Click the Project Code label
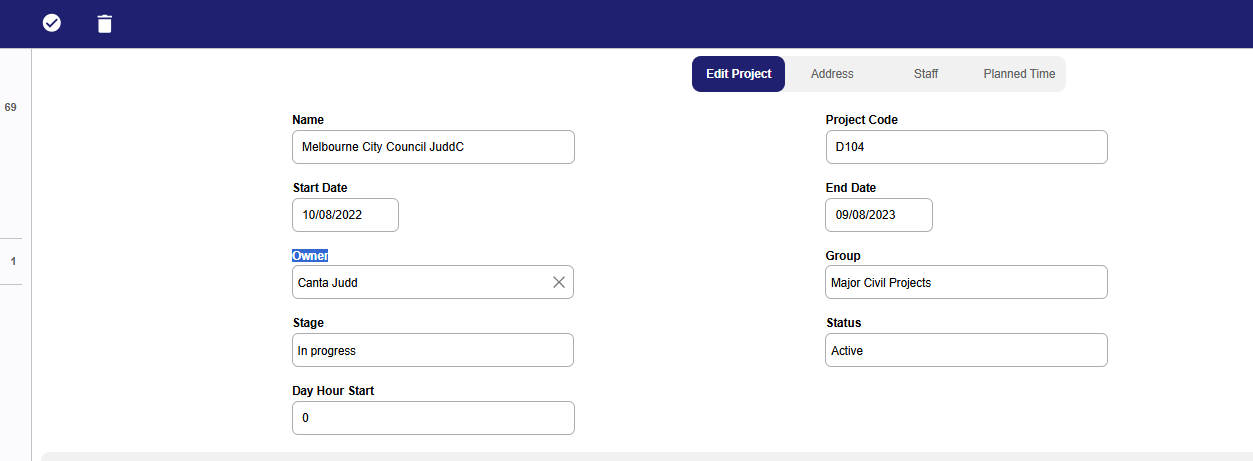This screenshot has height=461, width=1253. point(862,120)
